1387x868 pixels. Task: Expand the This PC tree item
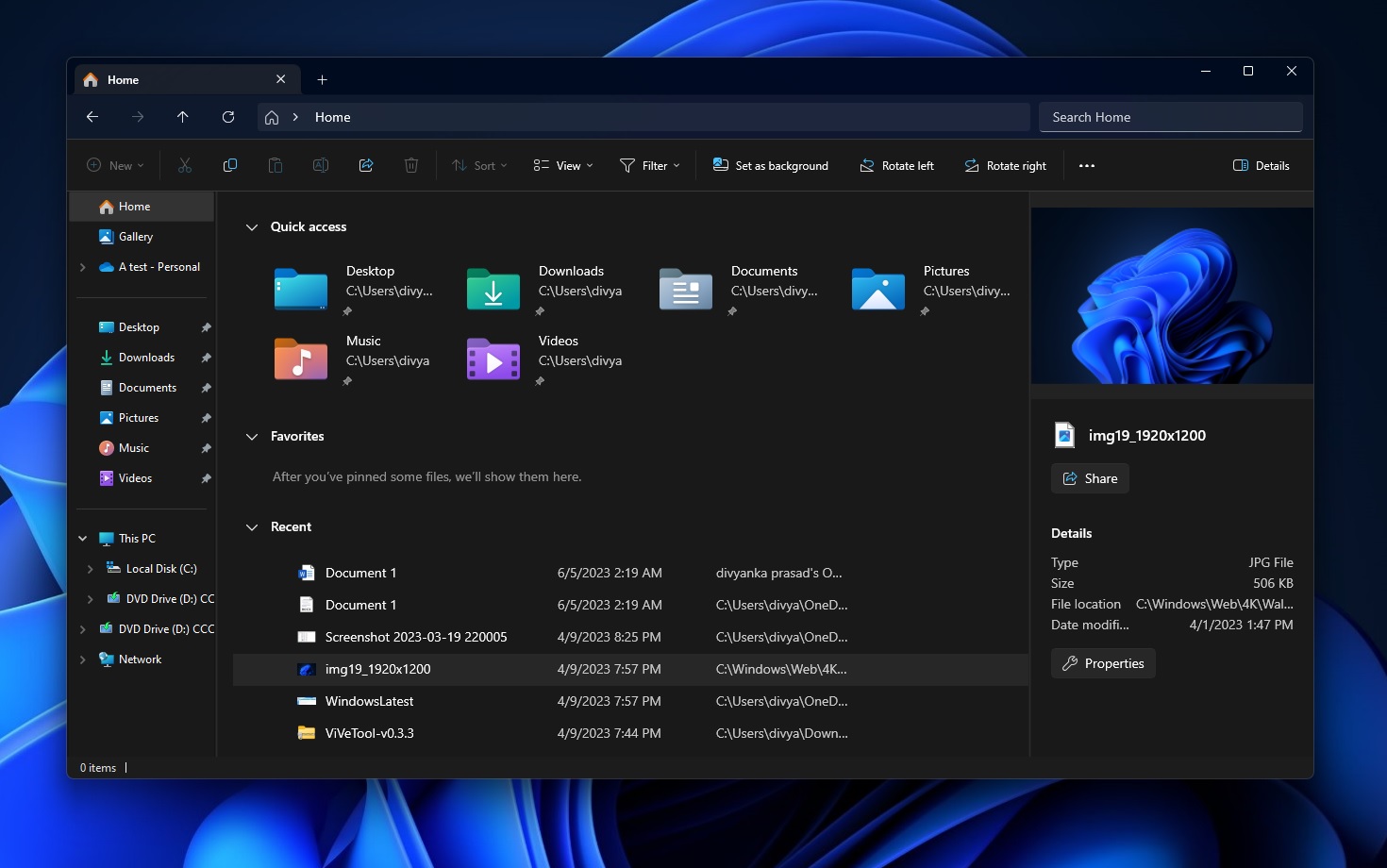pyautogui.click(x=82, y=538)
